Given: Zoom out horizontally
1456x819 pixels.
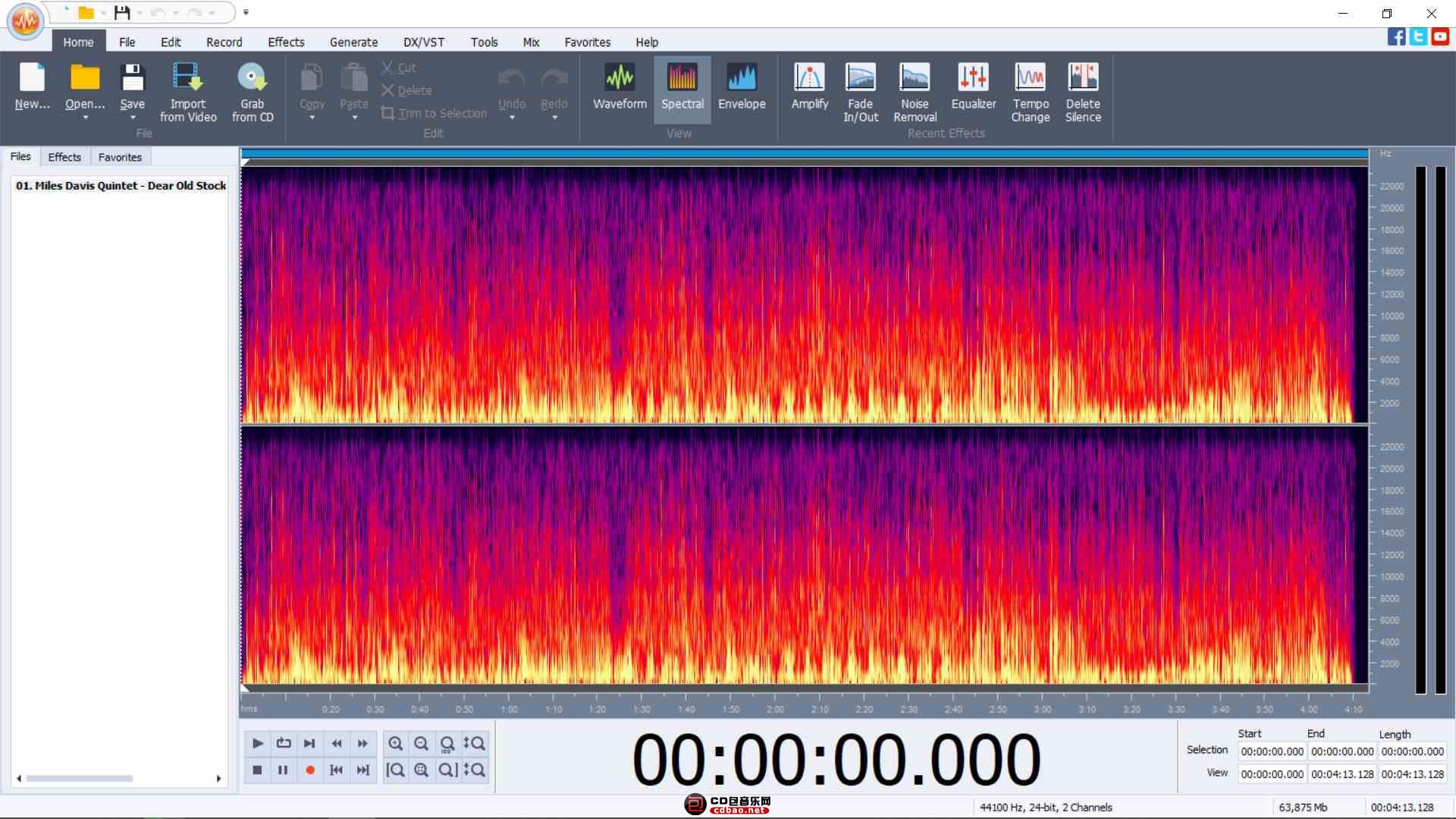Looking at the screenshot, I should point(422,743).
